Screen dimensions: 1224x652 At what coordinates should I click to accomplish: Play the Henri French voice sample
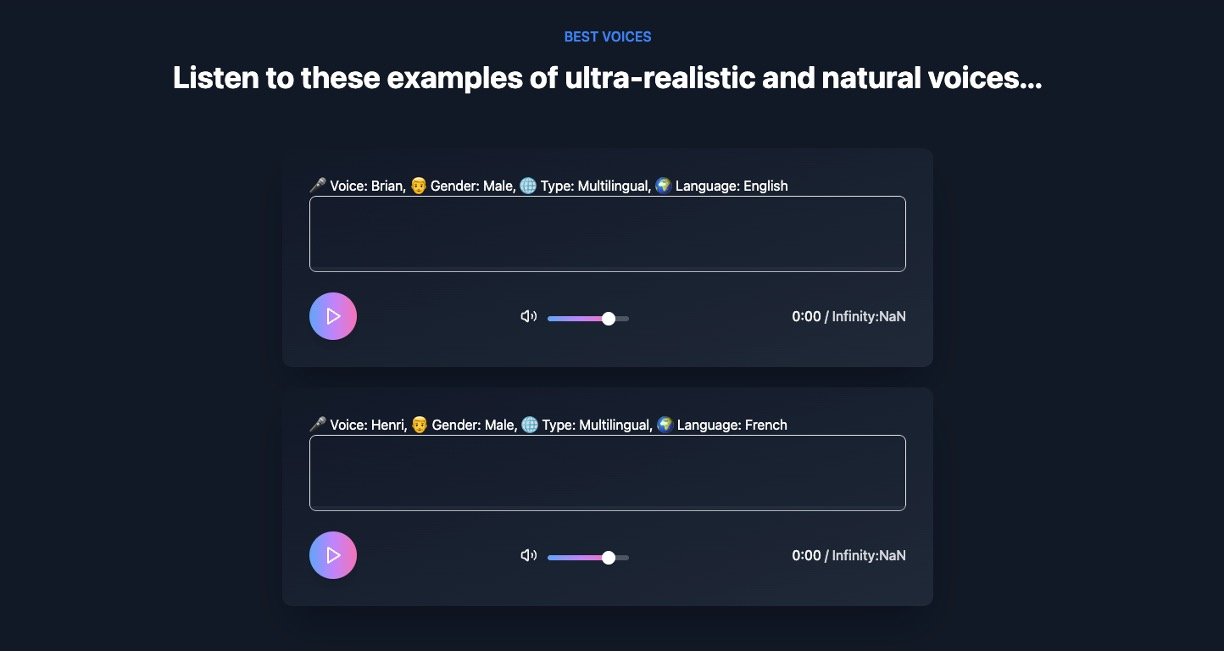tap(333, 555)
